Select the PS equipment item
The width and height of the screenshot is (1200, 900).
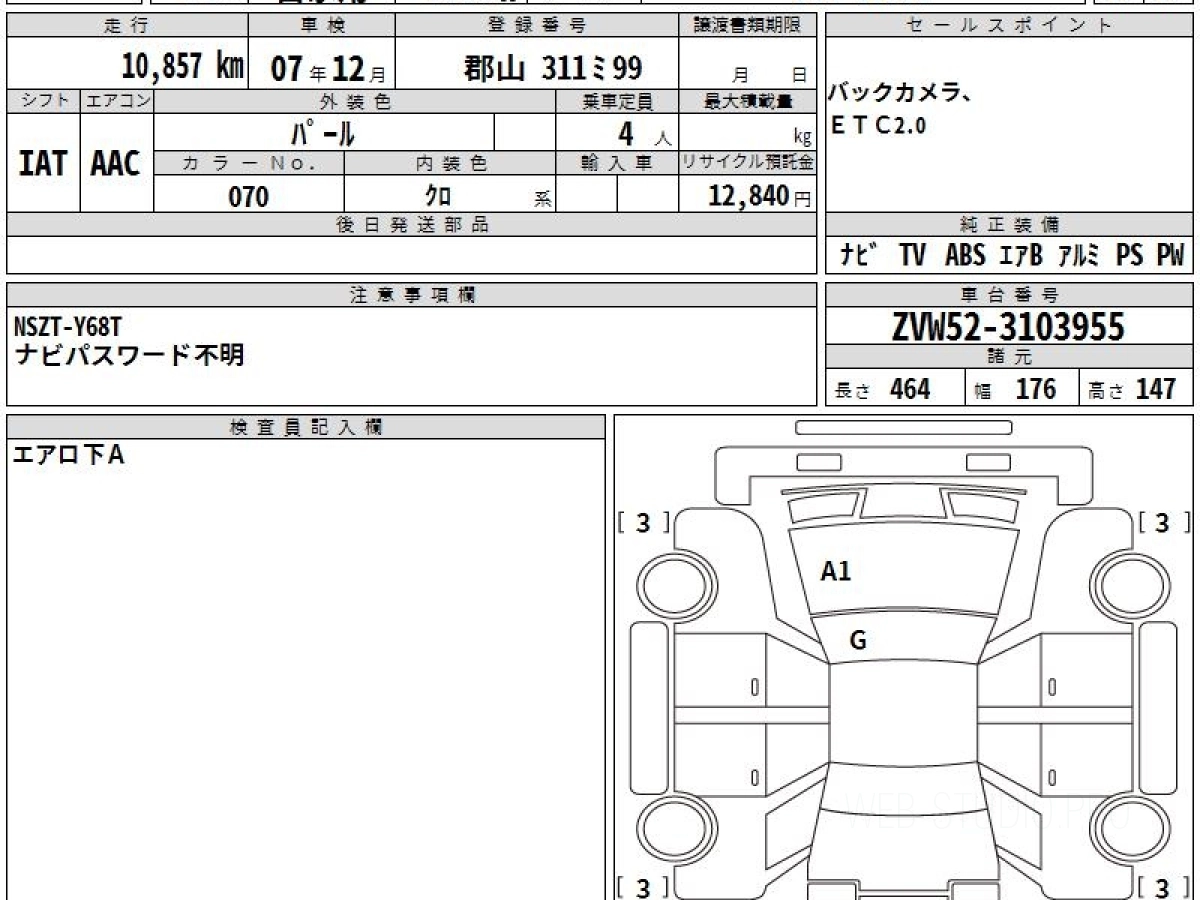1130,256
